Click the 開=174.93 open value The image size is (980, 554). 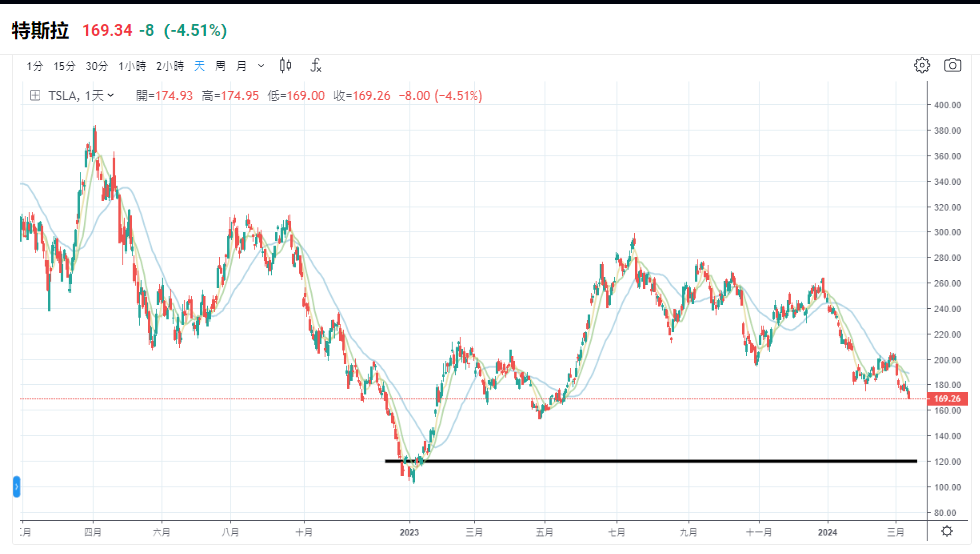(164, 96)
